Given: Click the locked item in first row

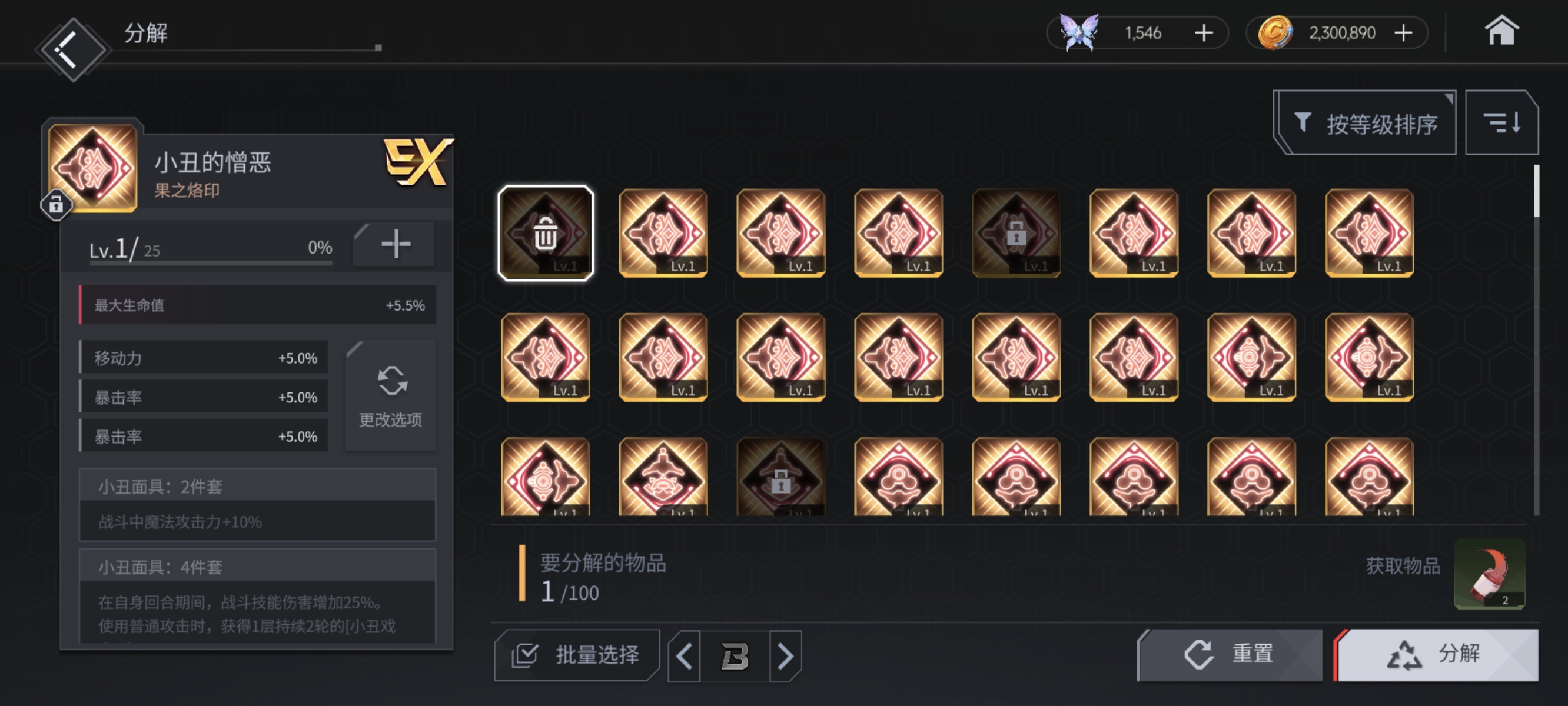Looking at the screenshot, I should point(1016,233).
